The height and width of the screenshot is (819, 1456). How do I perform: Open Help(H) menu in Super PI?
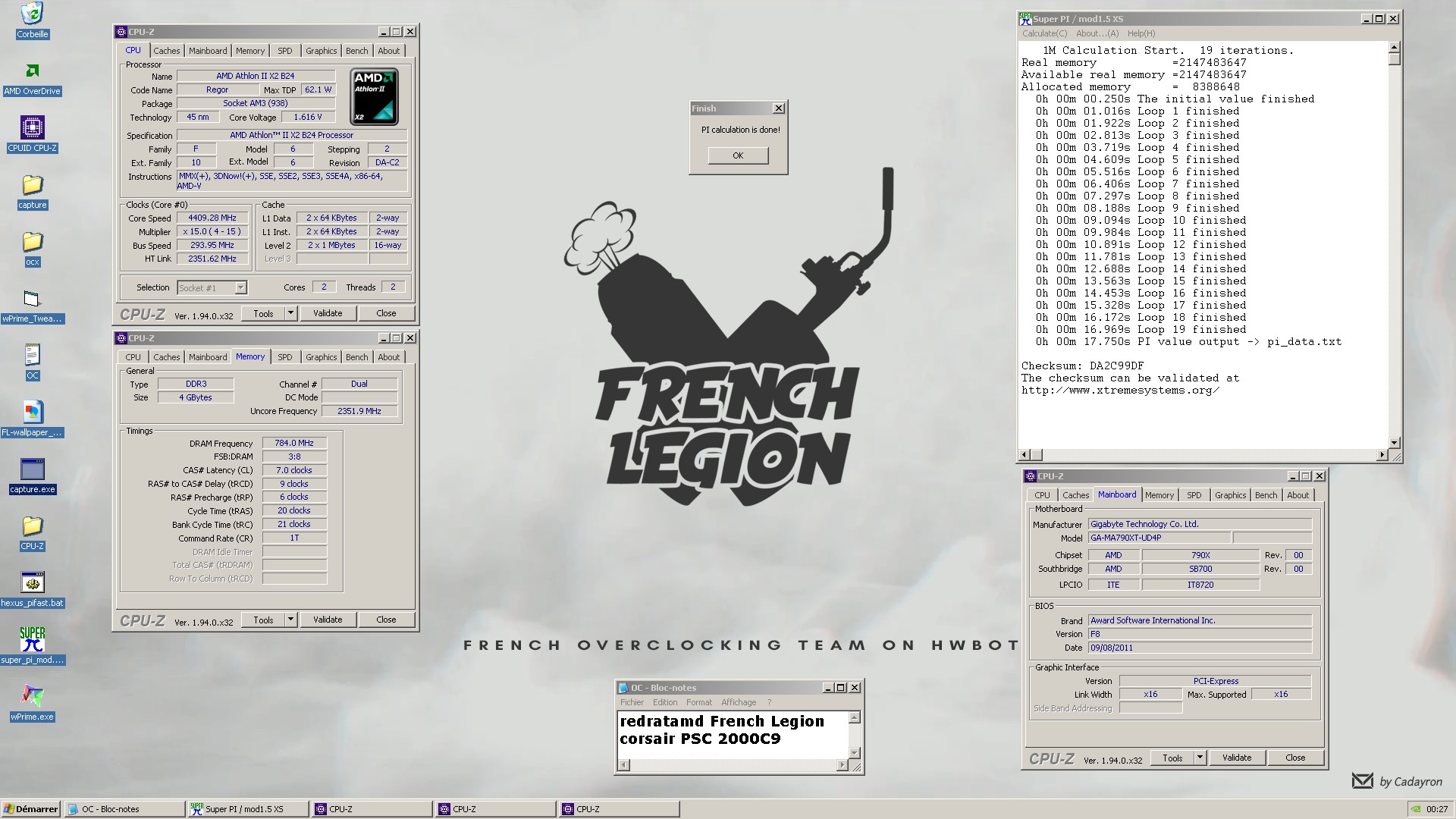click(1141, 33)
